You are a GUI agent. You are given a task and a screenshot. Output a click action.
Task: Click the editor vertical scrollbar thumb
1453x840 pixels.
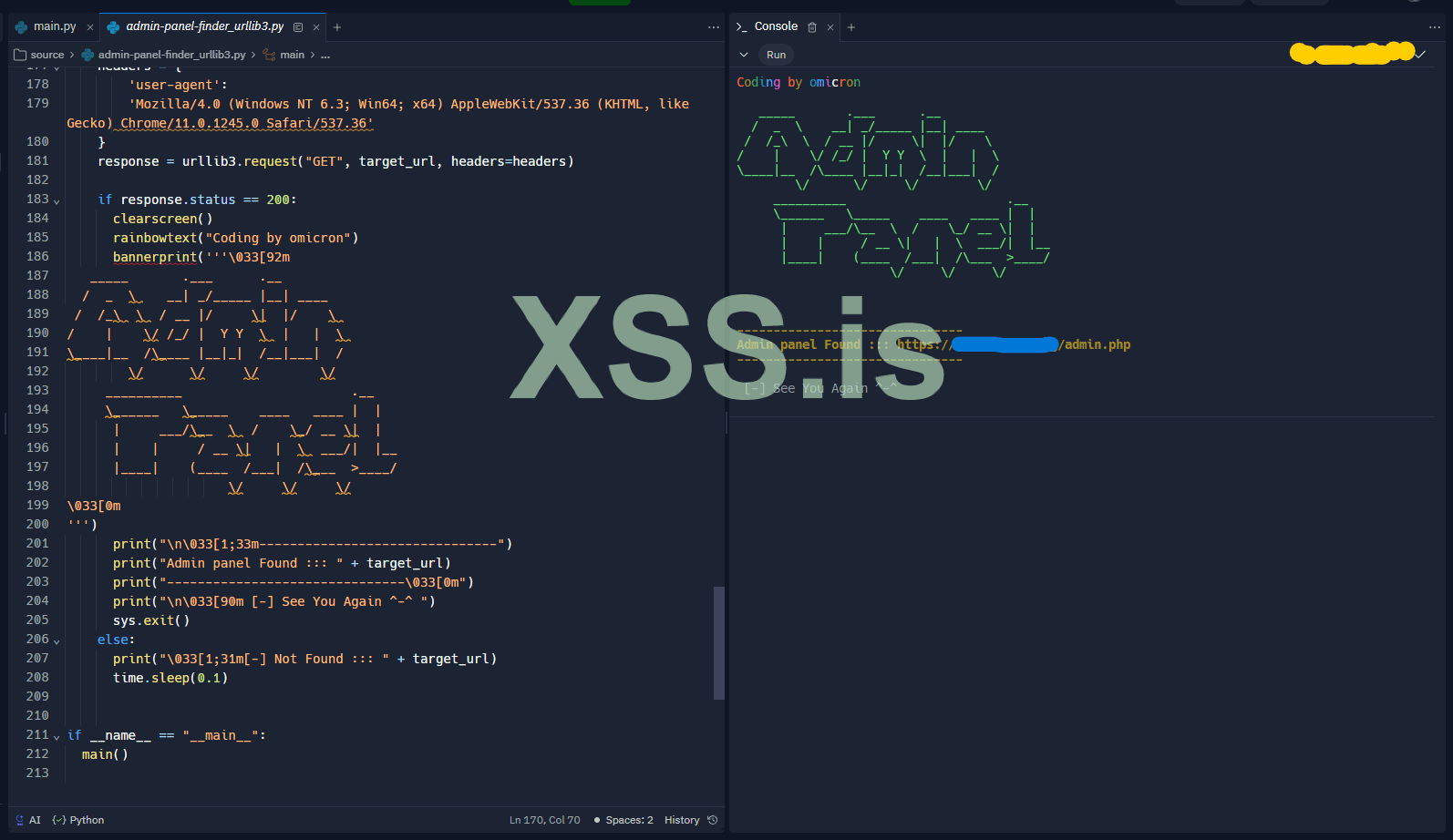719,643
